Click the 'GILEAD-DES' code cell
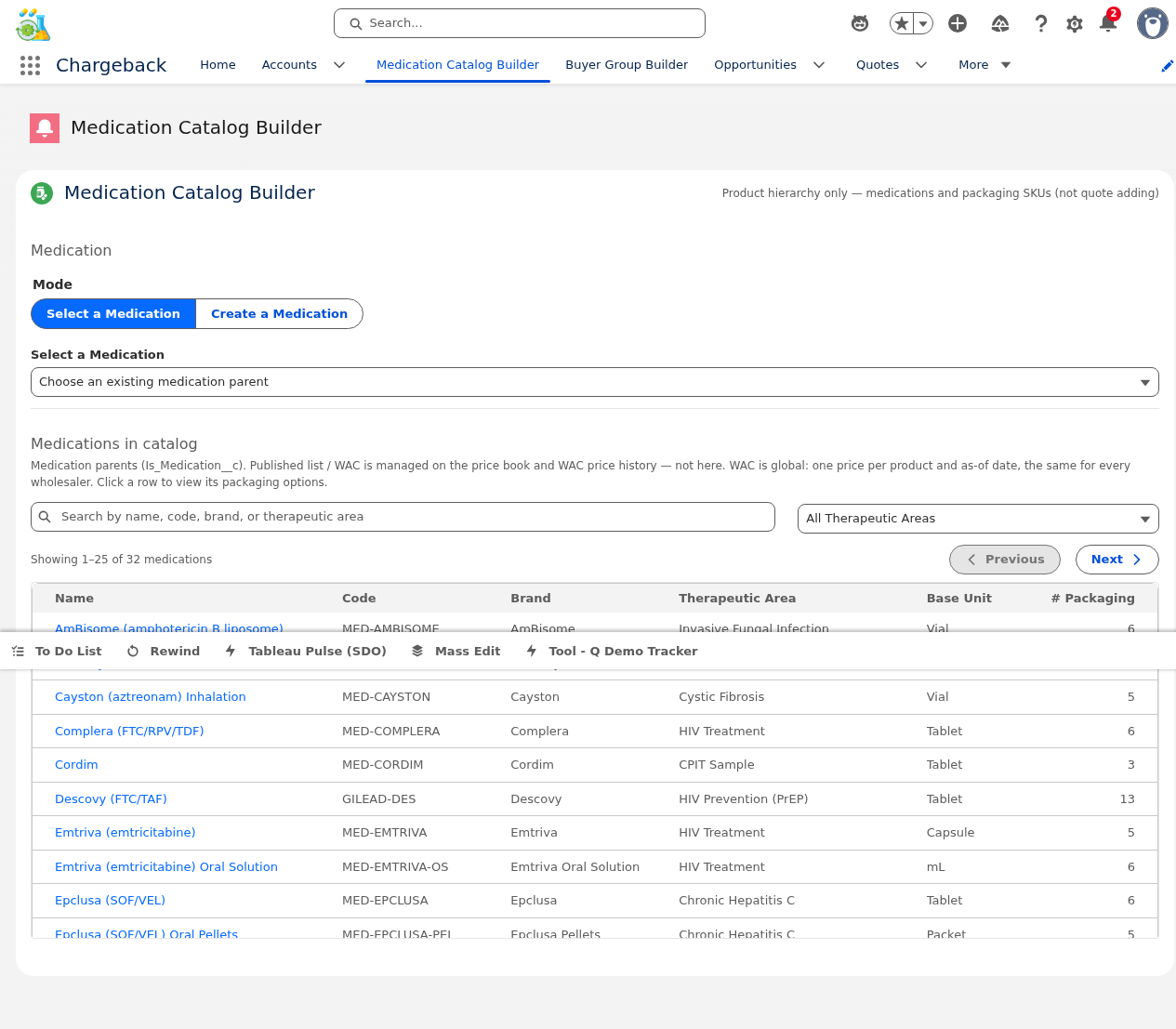 tap(379, 799)
